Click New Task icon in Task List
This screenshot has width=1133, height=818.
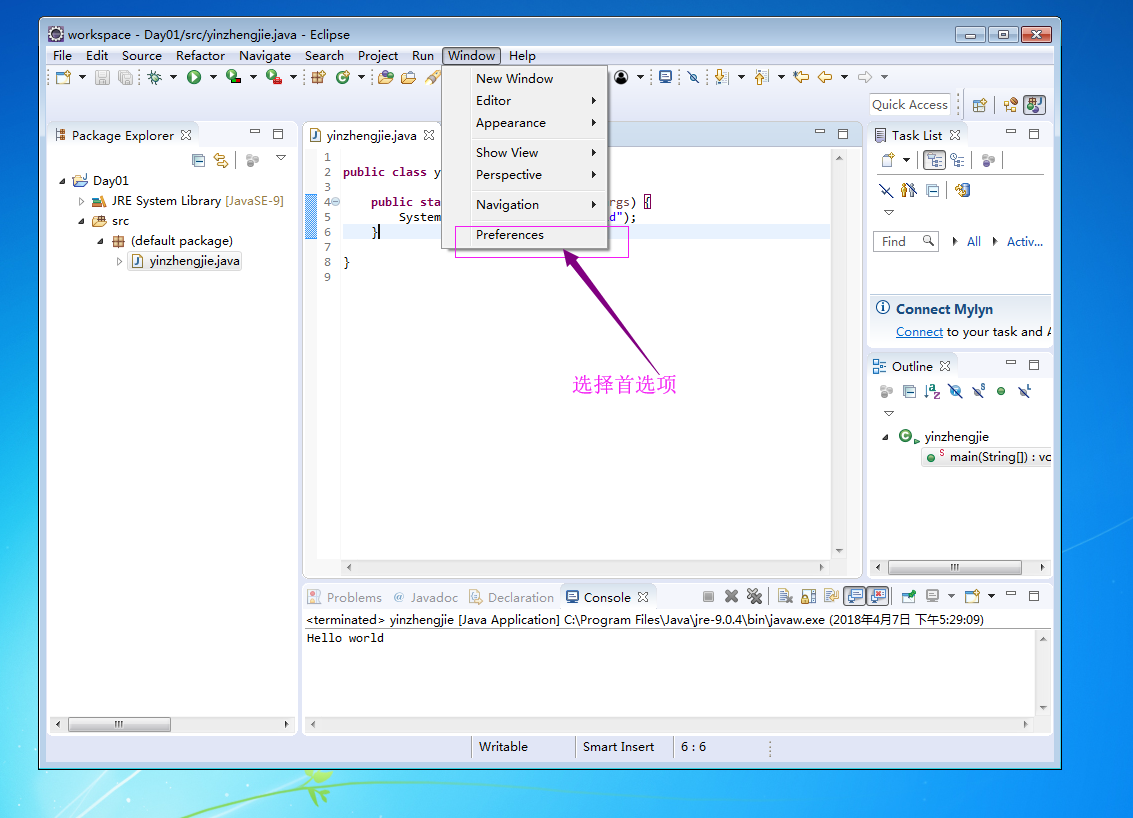pos(888,160)
